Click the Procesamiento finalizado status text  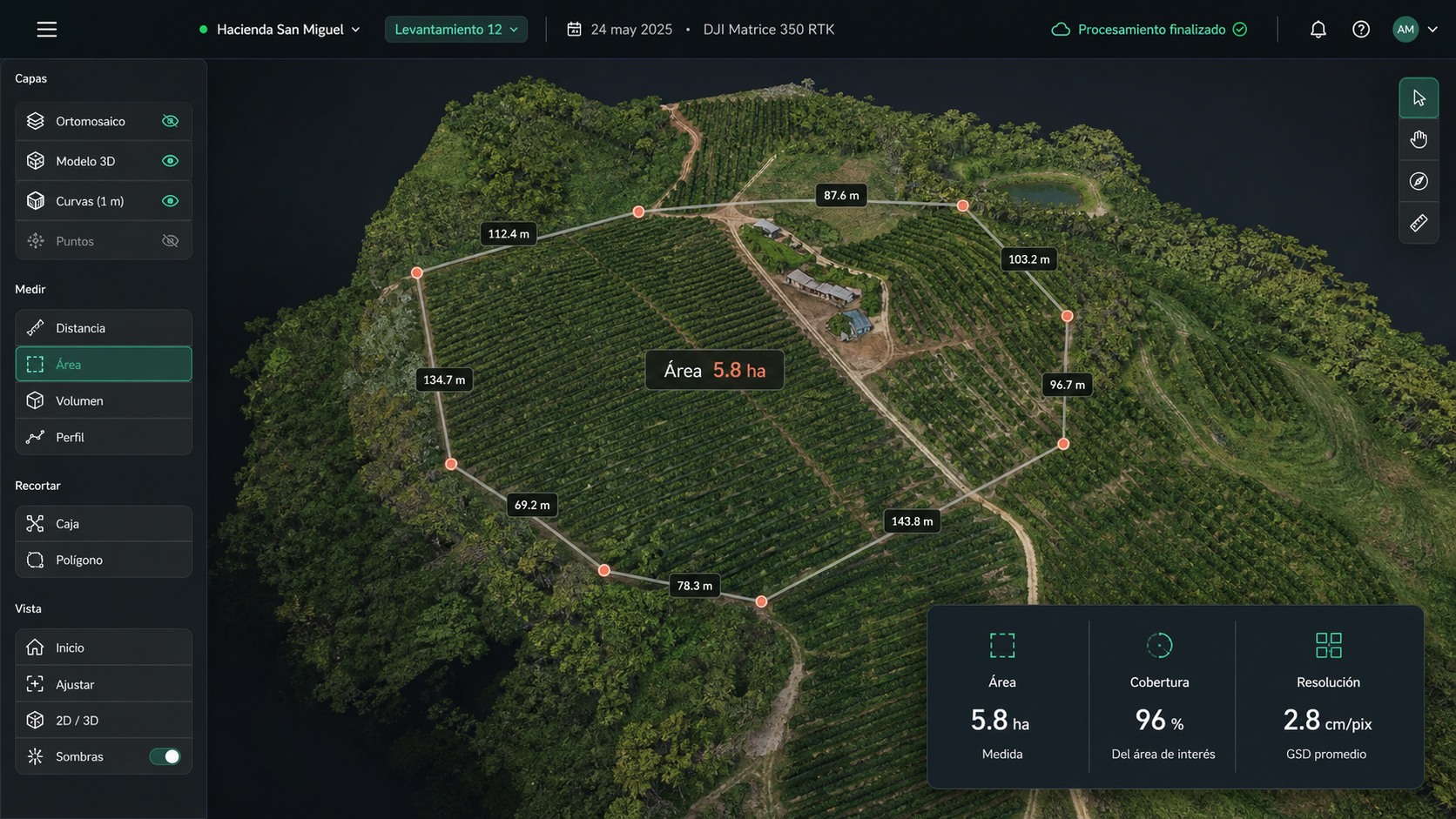(1151, 30)
